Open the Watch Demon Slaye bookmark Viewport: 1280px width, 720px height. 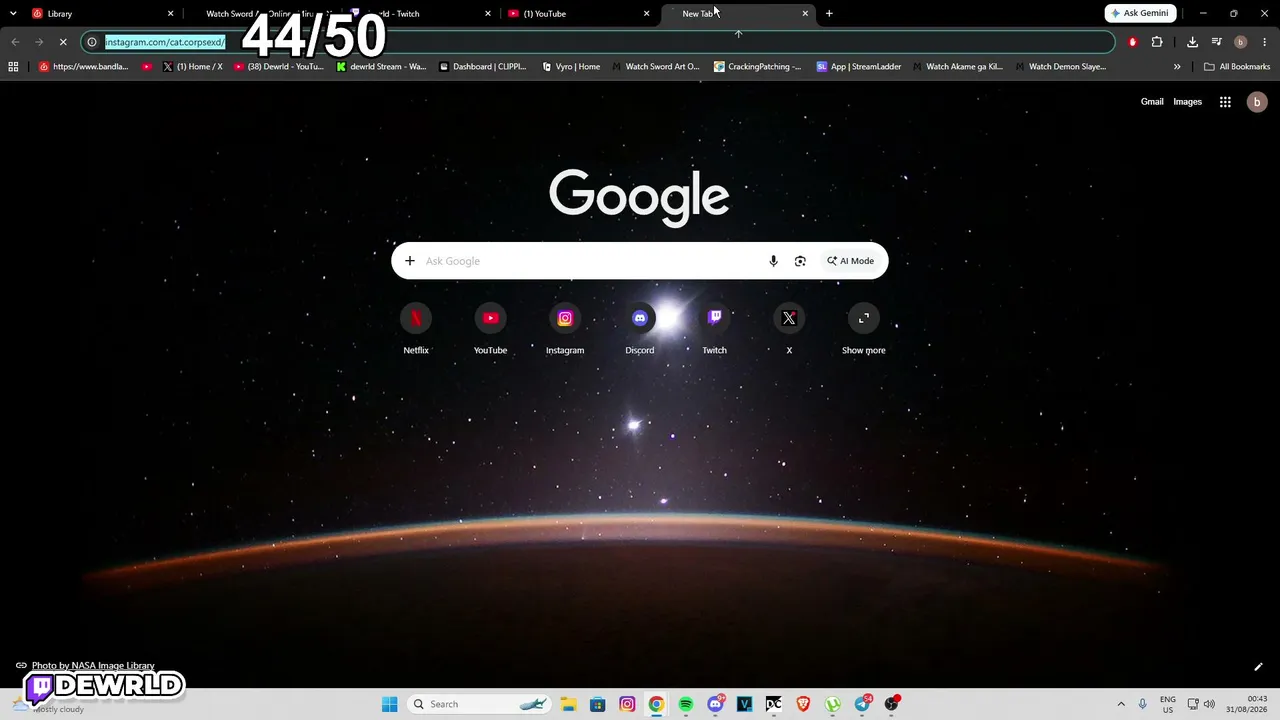tap(1060, 67)
